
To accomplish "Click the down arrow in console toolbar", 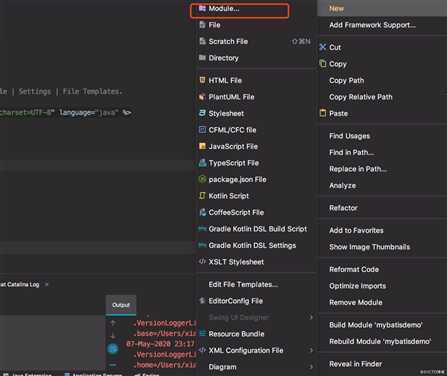I will coord(113,335).
